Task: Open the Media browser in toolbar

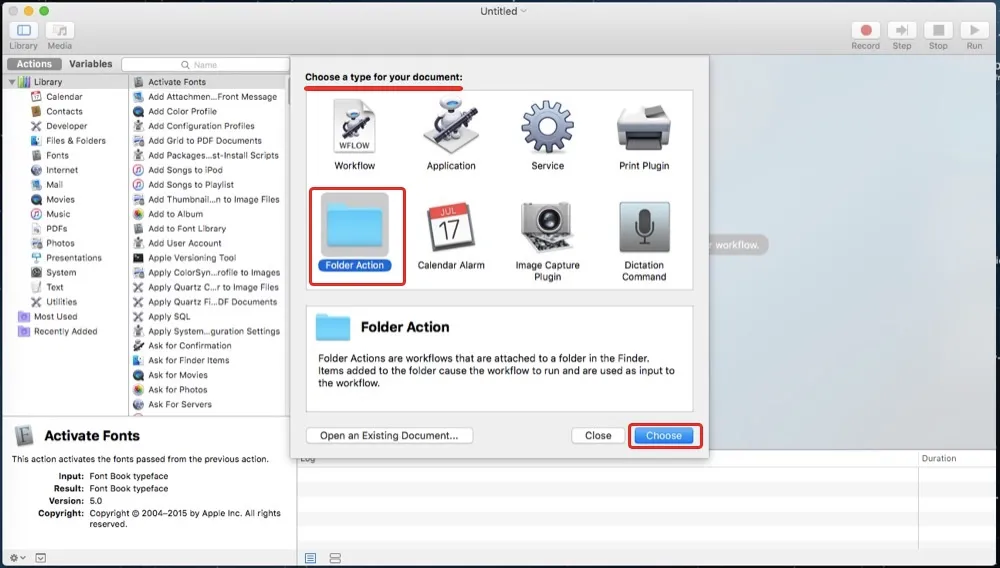Action: coord(60,30)
